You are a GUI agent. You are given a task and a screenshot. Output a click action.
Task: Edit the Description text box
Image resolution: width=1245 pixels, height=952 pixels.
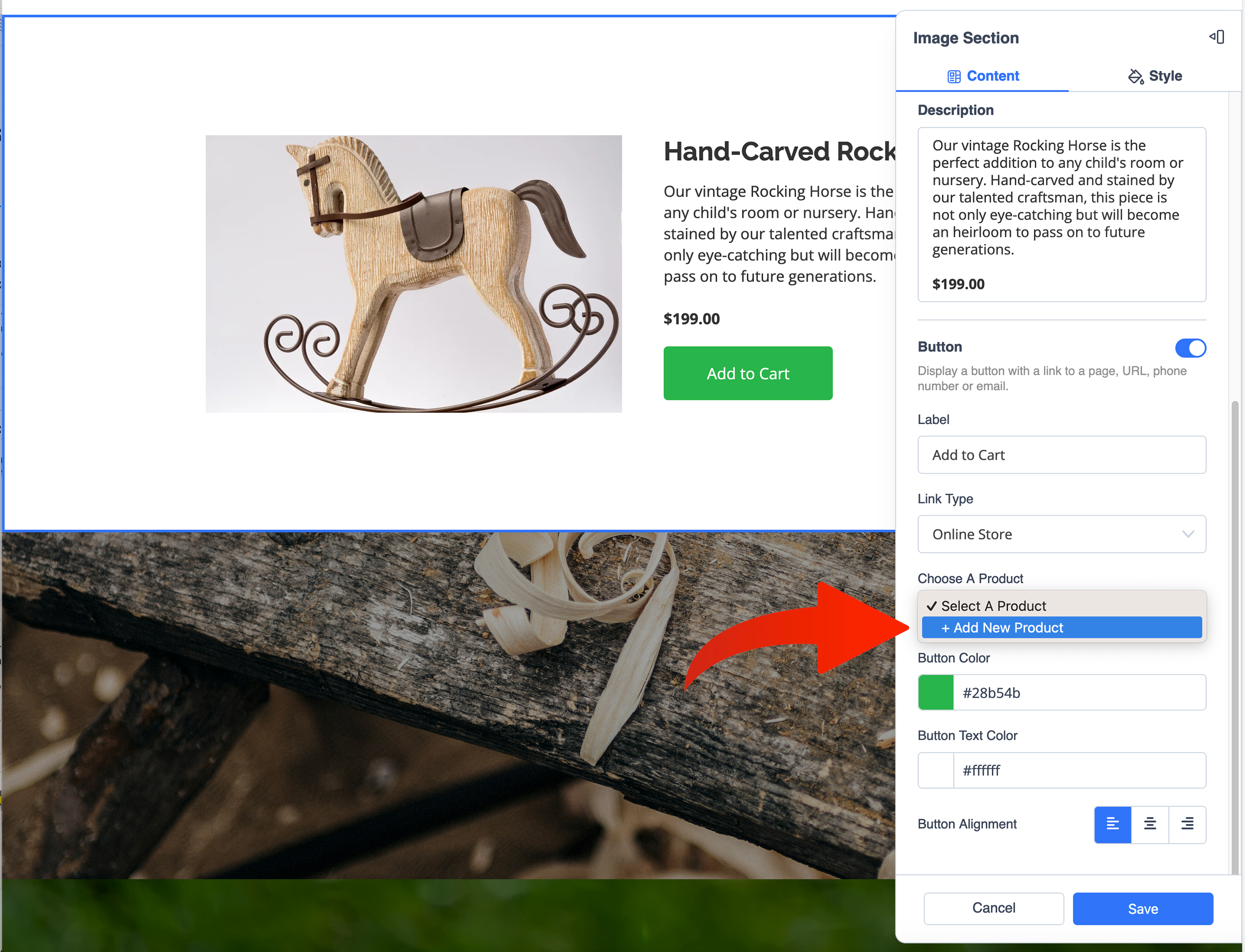coord(1061,214)
